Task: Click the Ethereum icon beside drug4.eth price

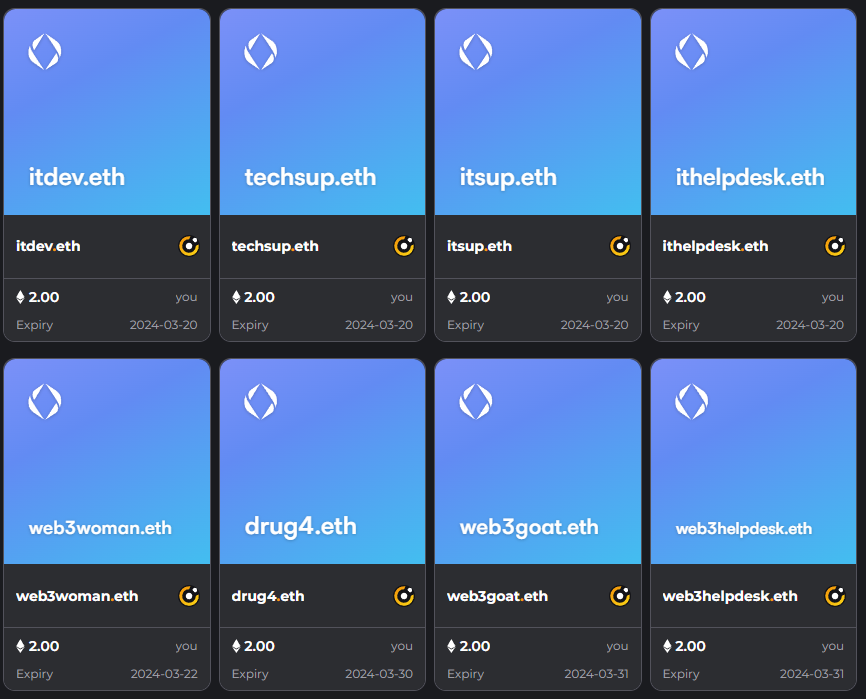Action: point(237,646)
